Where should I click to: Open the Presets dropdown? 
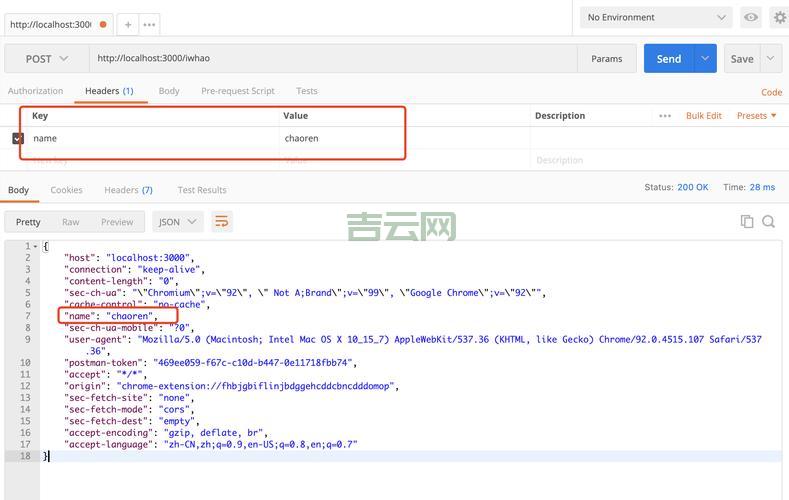point(756,116)
